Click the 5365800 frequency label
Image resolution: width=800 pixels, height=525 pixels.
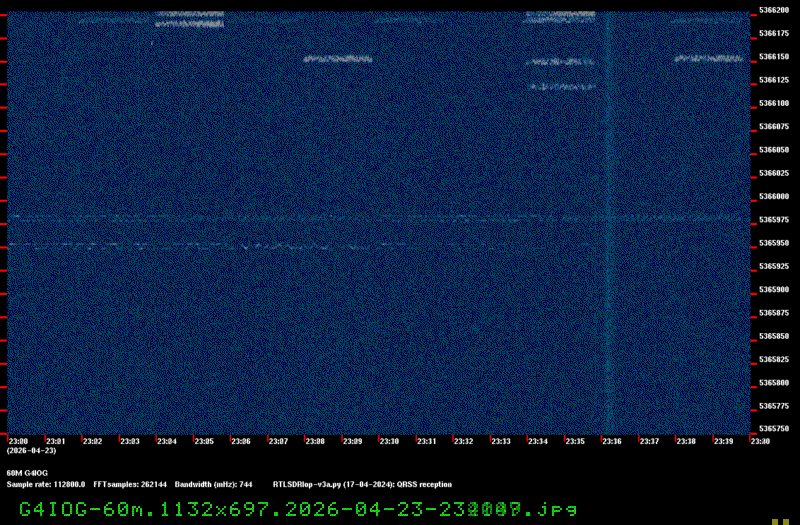[774, 383]
